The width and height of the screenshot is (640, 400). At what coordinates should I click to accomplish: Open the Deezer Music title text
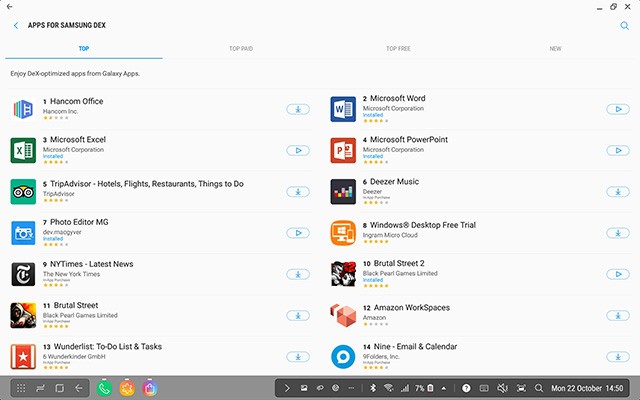[394, 182]
